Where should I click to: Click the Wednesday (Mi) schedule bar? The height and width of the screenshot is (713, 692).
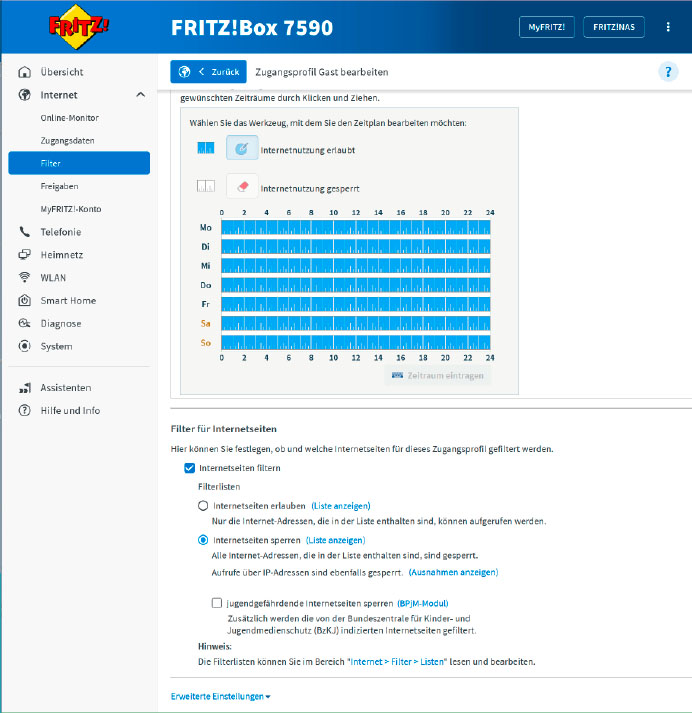(x=356, y=266)
